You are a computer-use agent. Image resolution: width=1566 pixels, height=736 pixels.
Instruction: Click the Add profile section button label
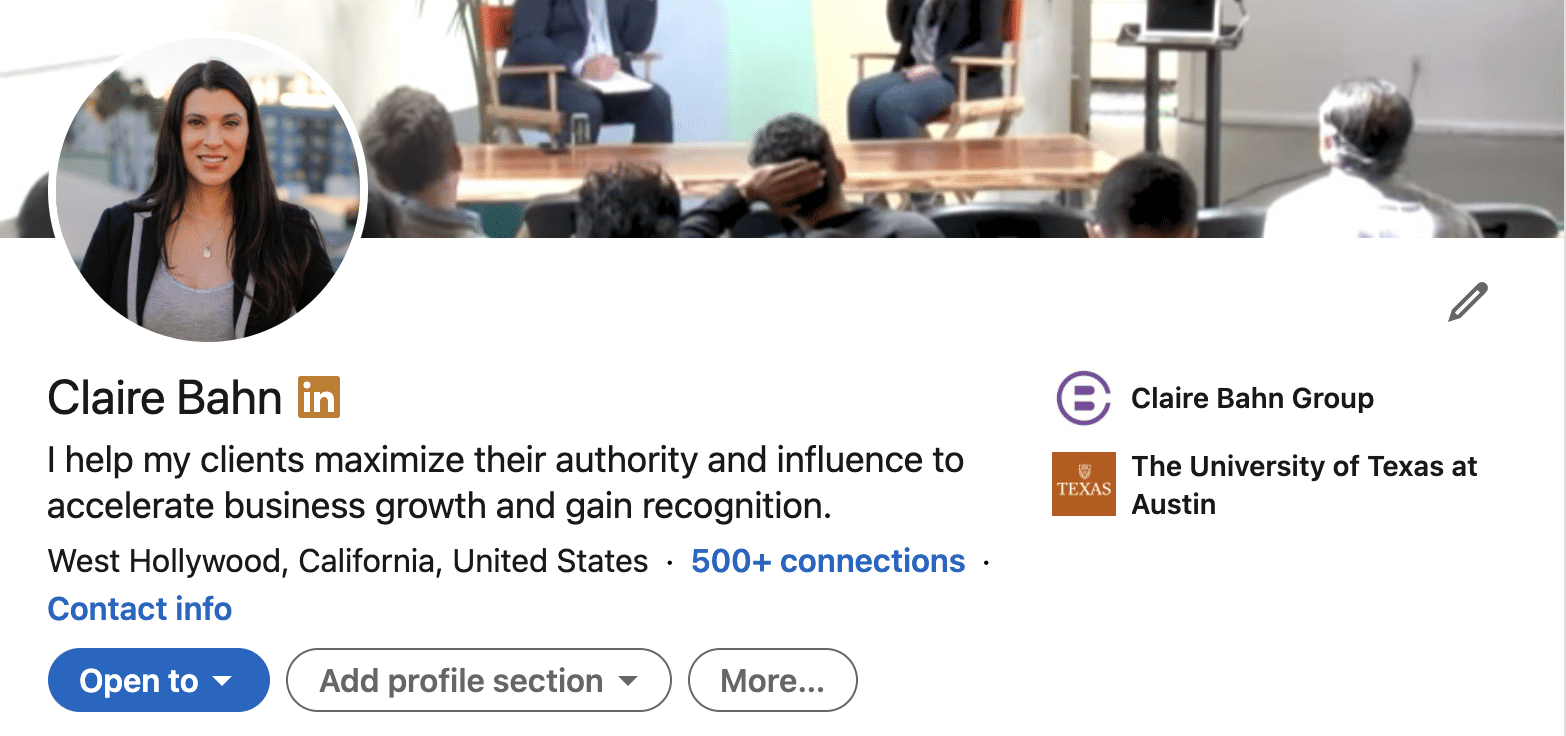[x=461, y=681]
